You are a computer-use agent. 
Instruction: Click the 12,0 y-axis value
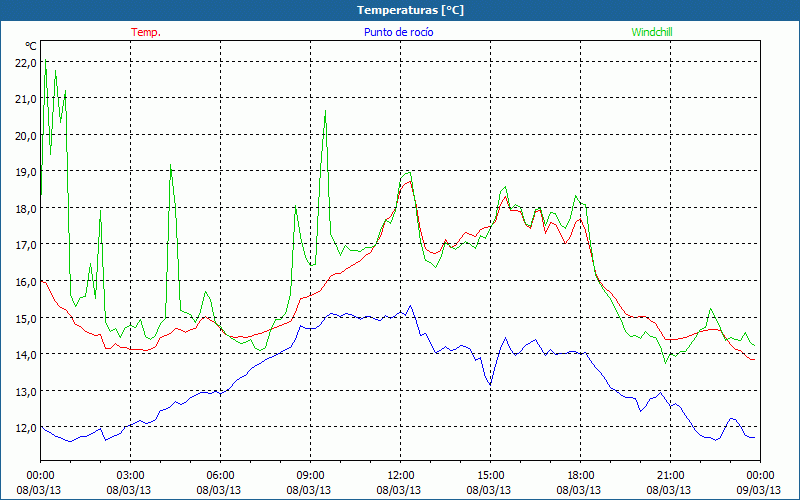pyautogui.click(x=27, y=428)
